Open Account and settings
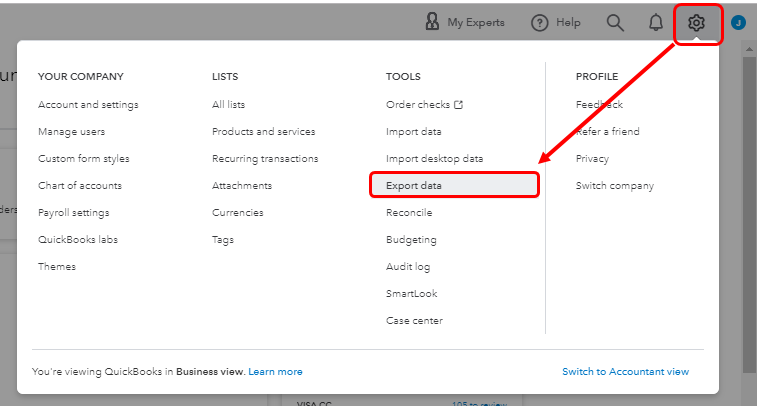This screenshot has width=757, height=406. coord(88,105)
